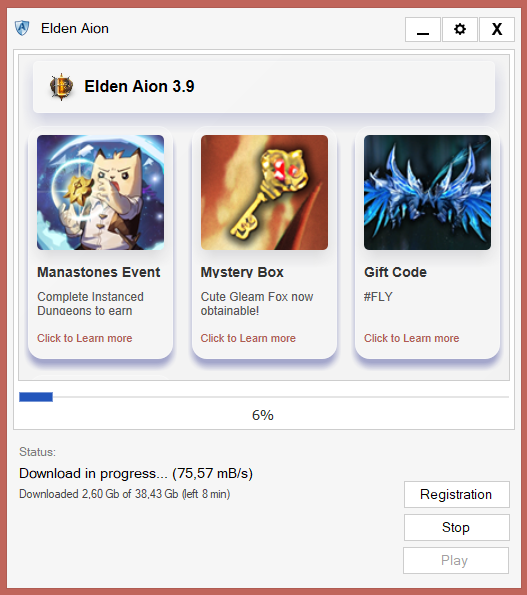Click the #FLY gift code text
This screenshot has width=527, height=595.
pos(378,296)
